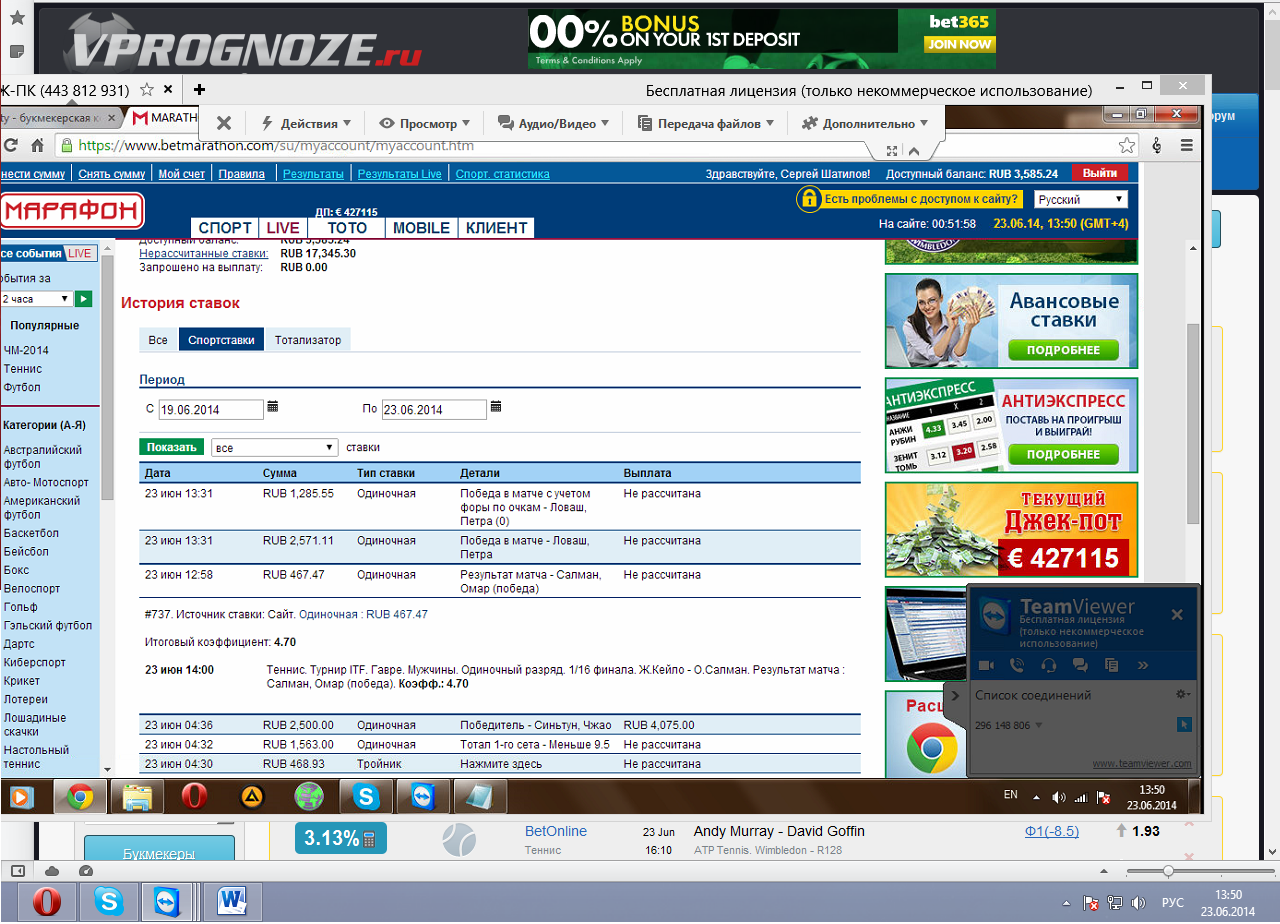Open Результаты Live link

pyautogui.click(x=400, y=174)
